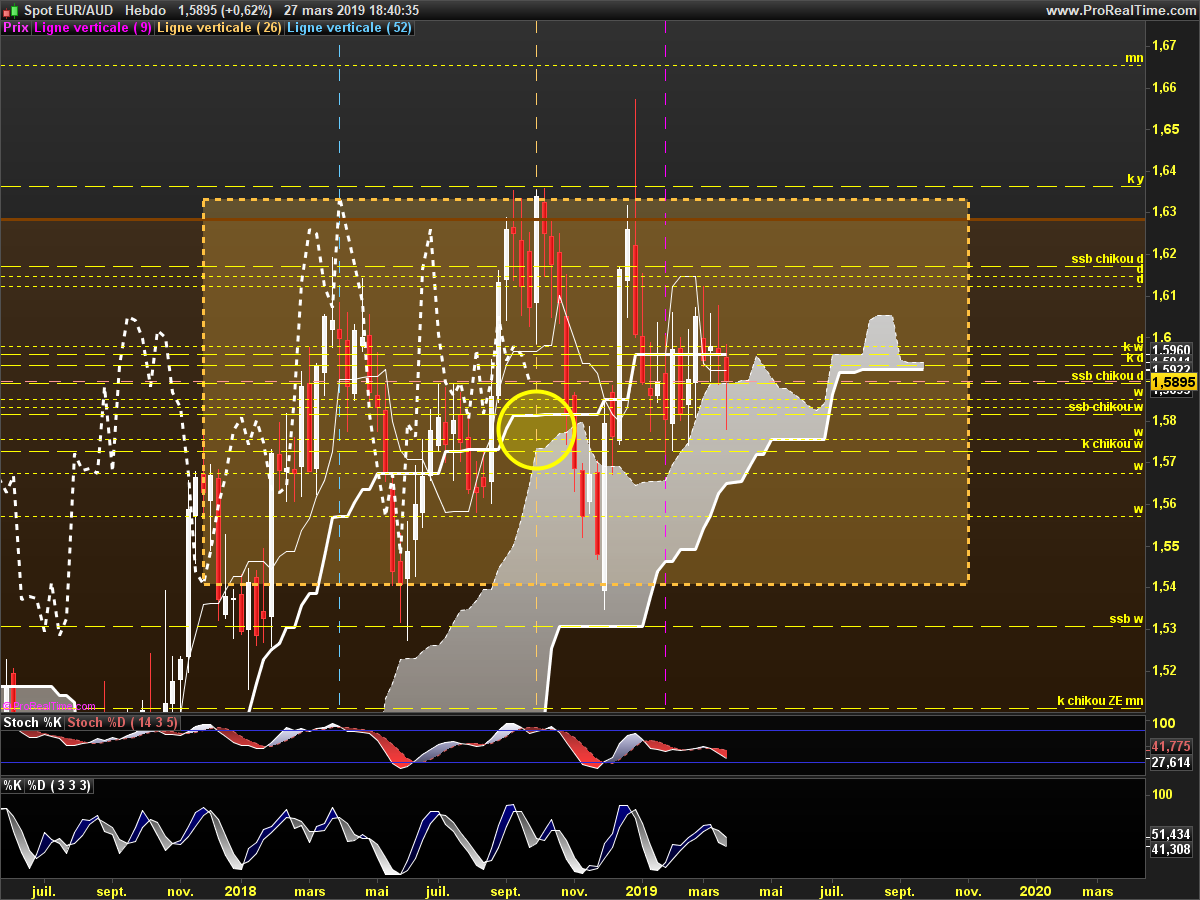The image size is (1200, 900).
Task: Click the current price tag 1,5895
Action: tap(1171, 382)
